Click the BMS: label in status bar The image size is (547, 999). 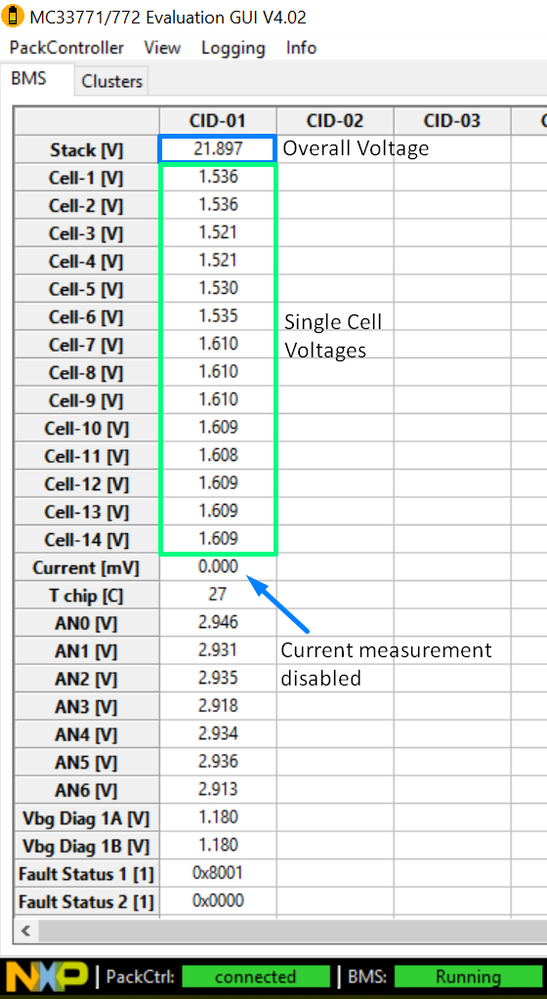pos(368,977)
